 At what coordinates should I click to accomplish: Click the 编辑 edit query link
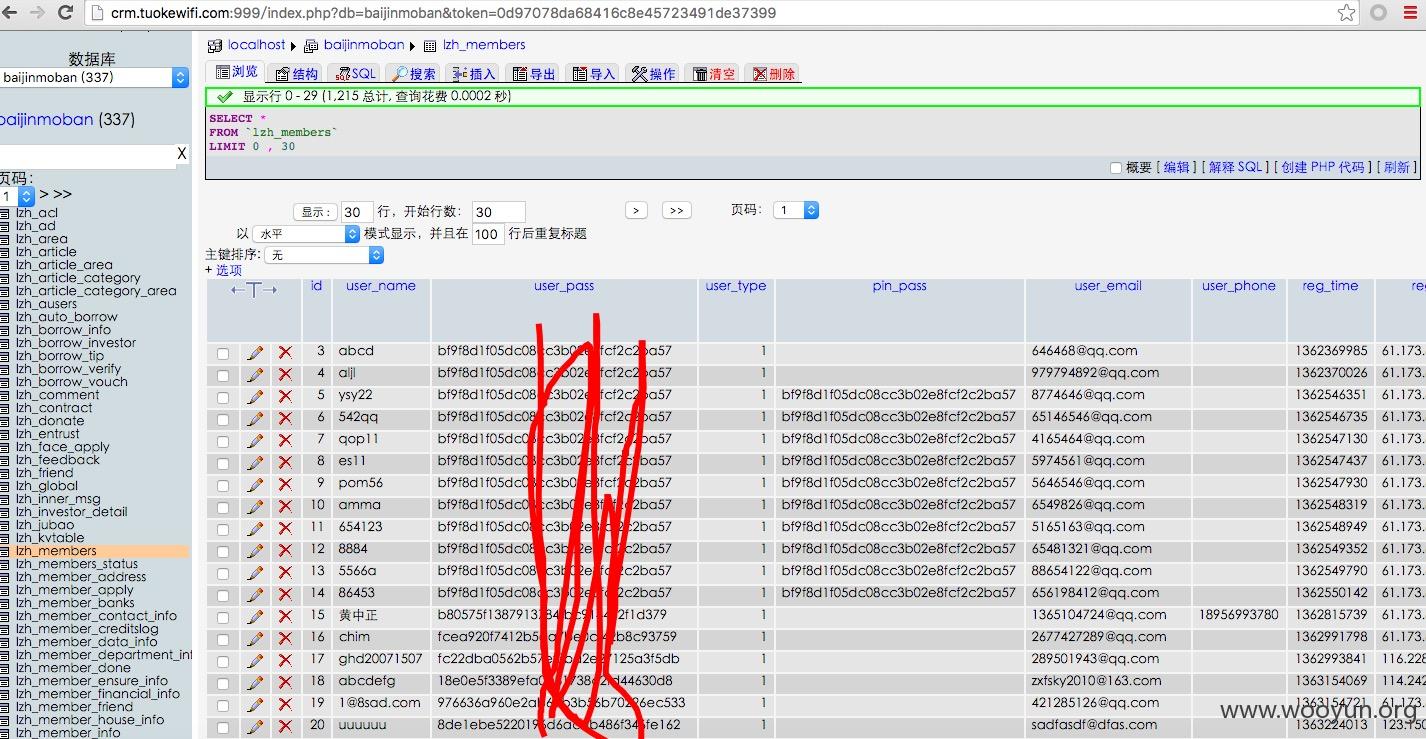(x=1177, y=167)
